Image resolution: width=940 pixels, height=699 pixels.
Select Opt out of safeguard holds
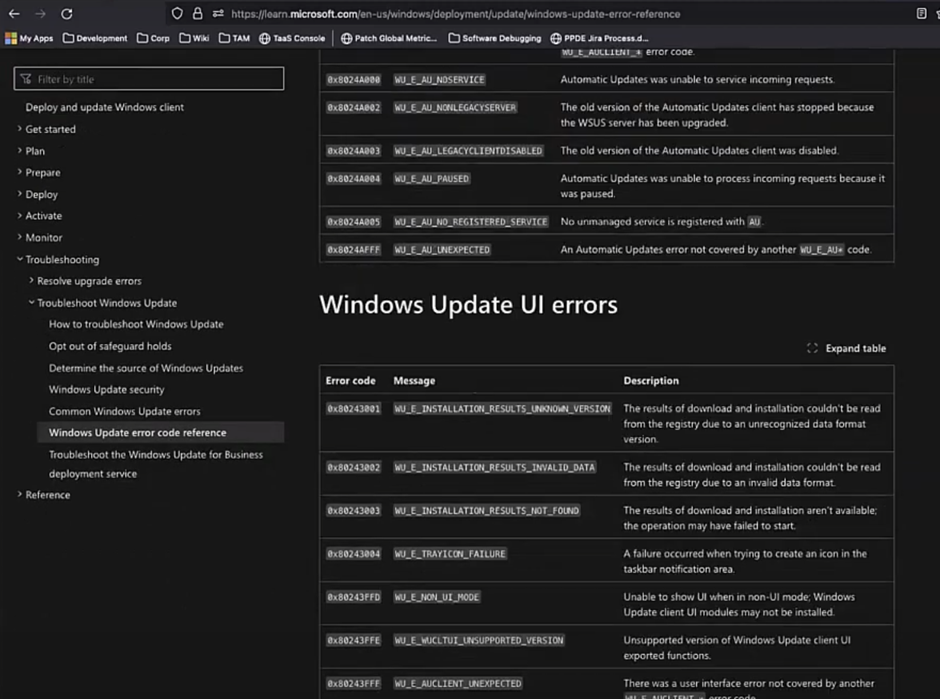[110, 346]
